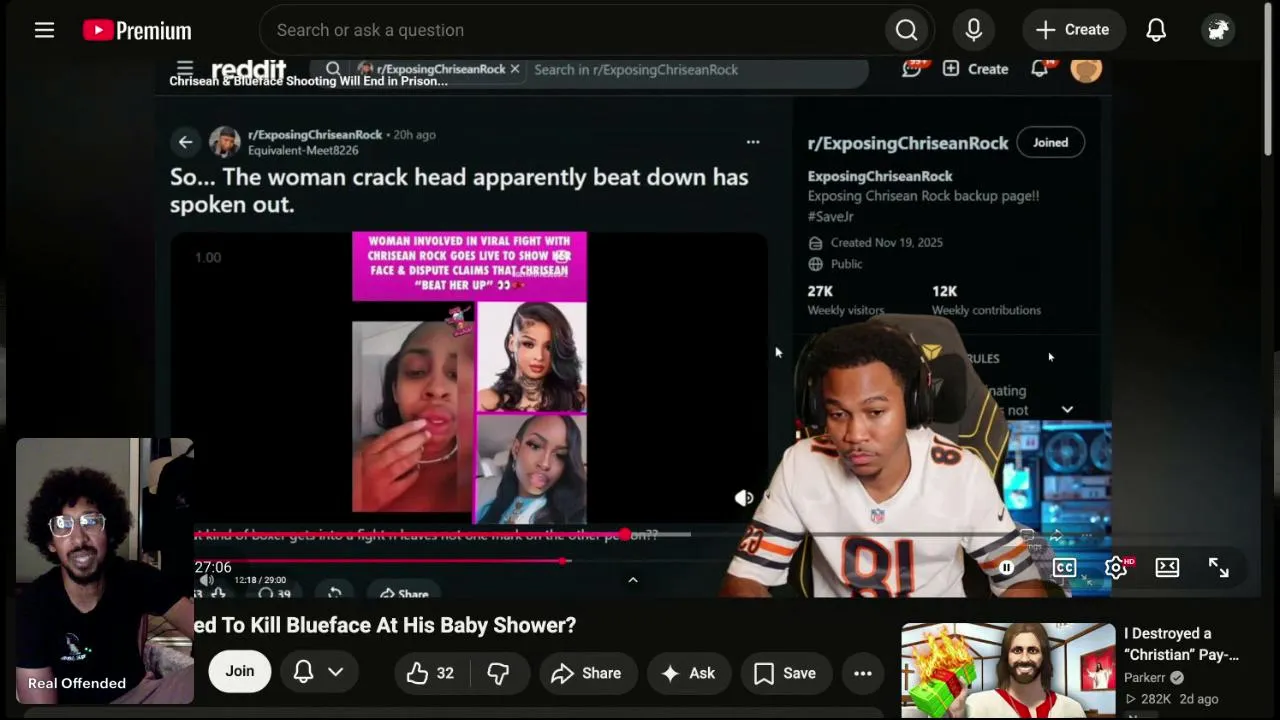Dislike this video
This screenshot has width=1280, height=720.
click(498, 673)
